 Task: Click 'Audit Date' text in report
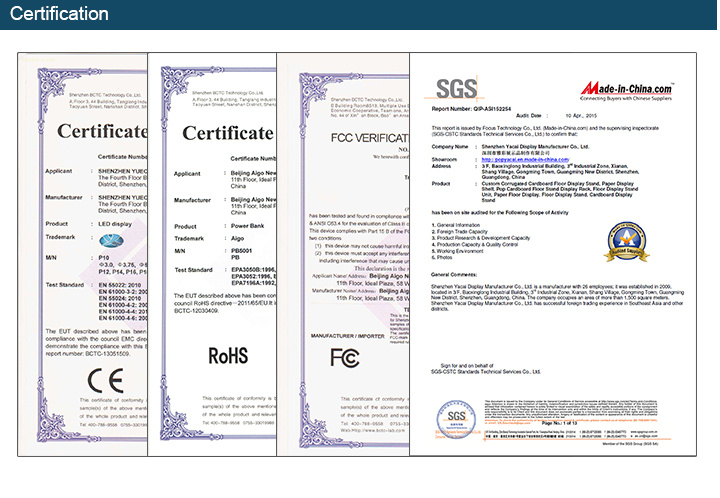529,116
